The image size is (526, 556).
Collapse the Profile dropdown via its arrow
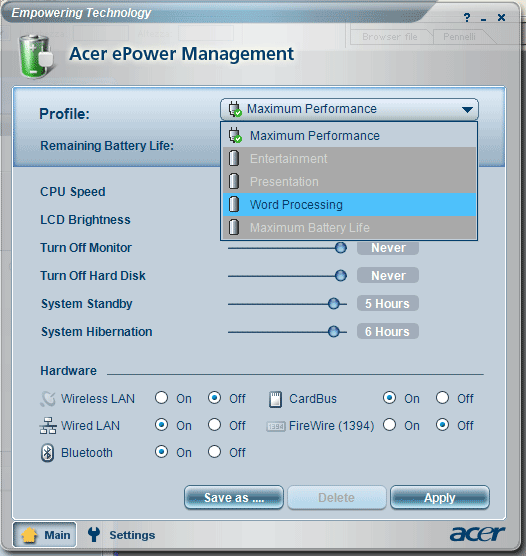pyautogui.click(x=467, y=110)
